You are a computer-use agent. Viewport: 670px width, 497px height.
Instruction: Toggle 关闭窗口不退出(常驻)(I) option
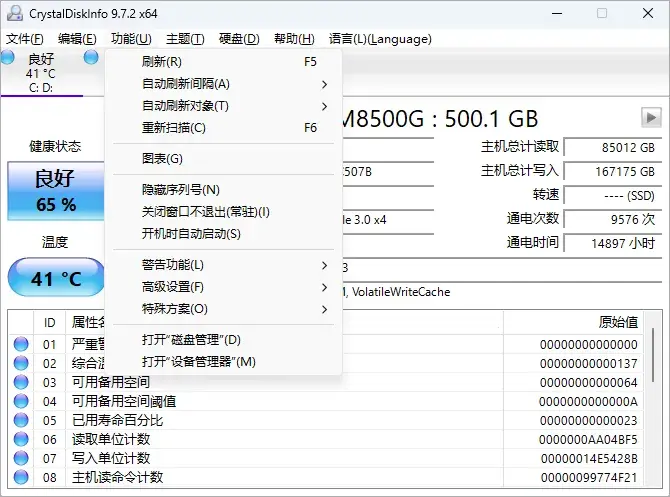click(223, 212)
